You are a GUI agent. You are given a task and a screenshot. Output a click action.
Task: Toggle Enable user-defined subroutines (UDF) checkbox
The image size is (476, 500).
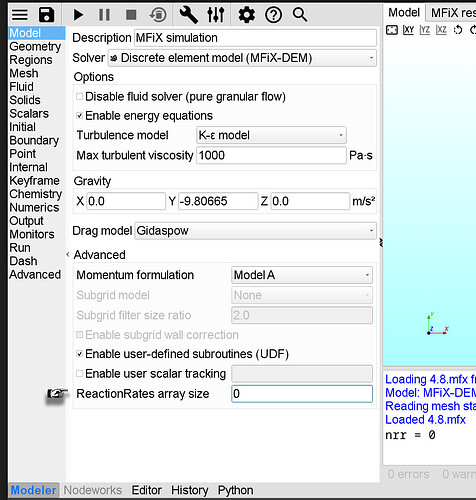coord(79,354)
